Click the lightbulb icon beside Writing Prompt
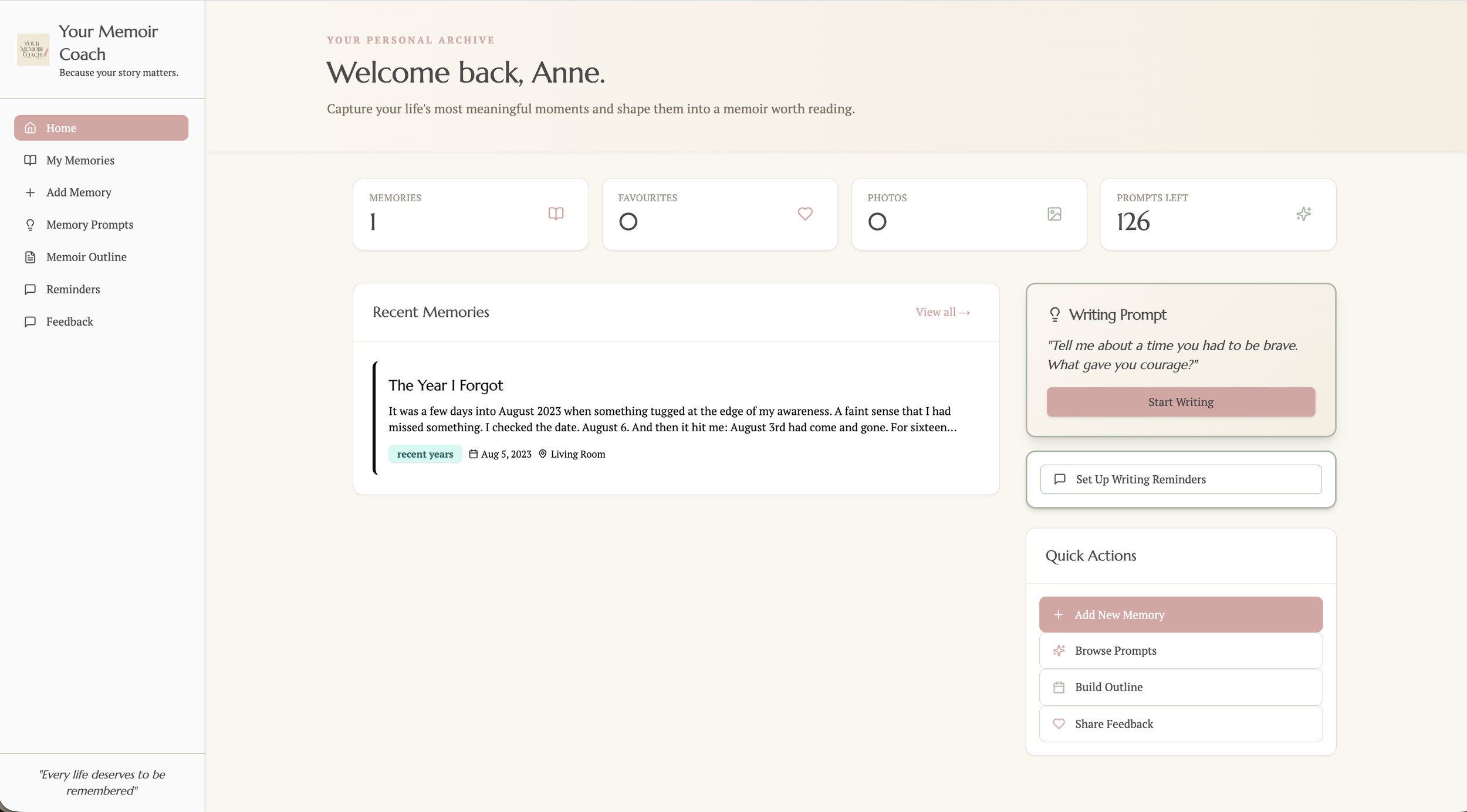 [1054, 314]
